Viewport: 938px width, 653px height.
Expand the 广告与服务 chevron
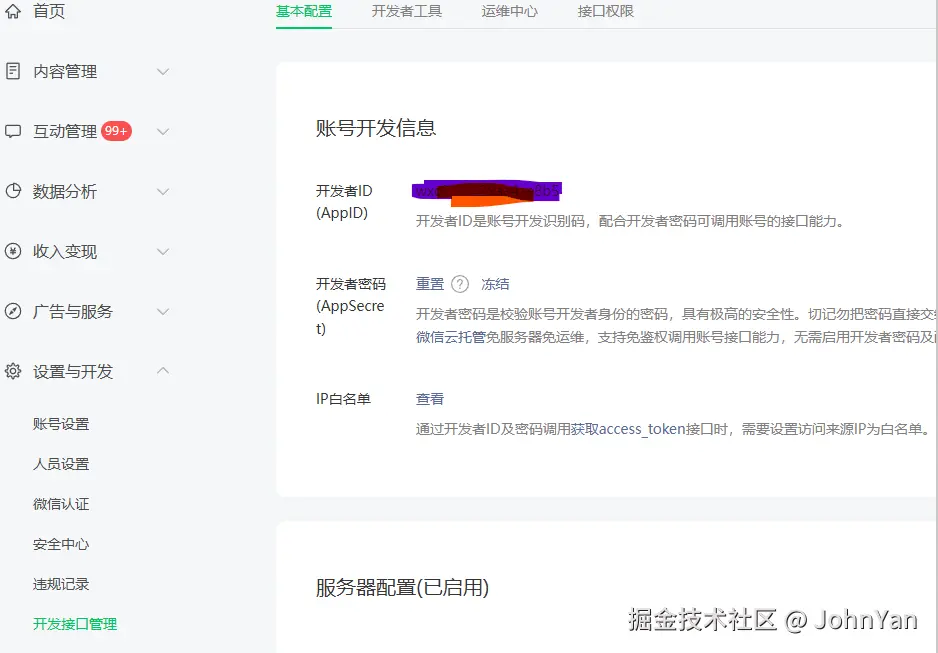pyautogui.click(x=163, y=312)
